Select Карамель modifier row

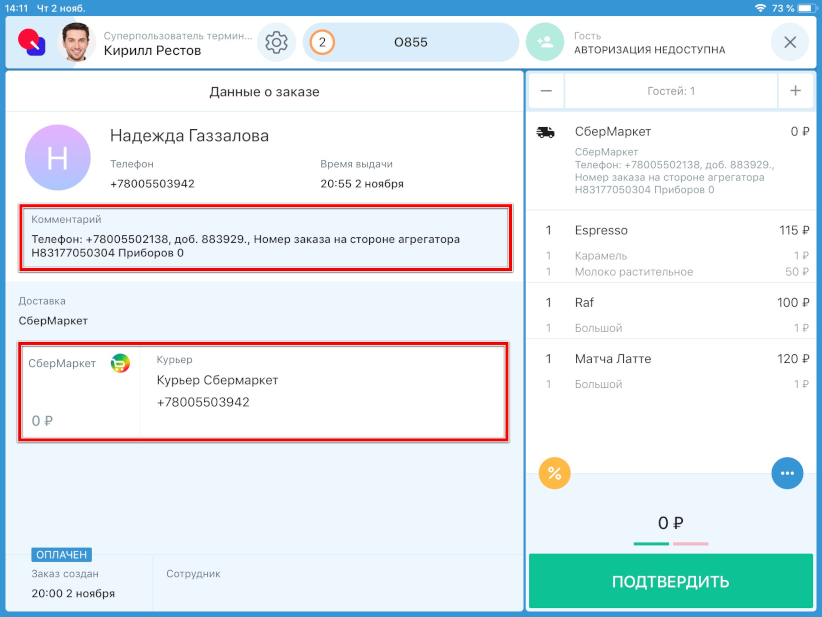point(670,256)
